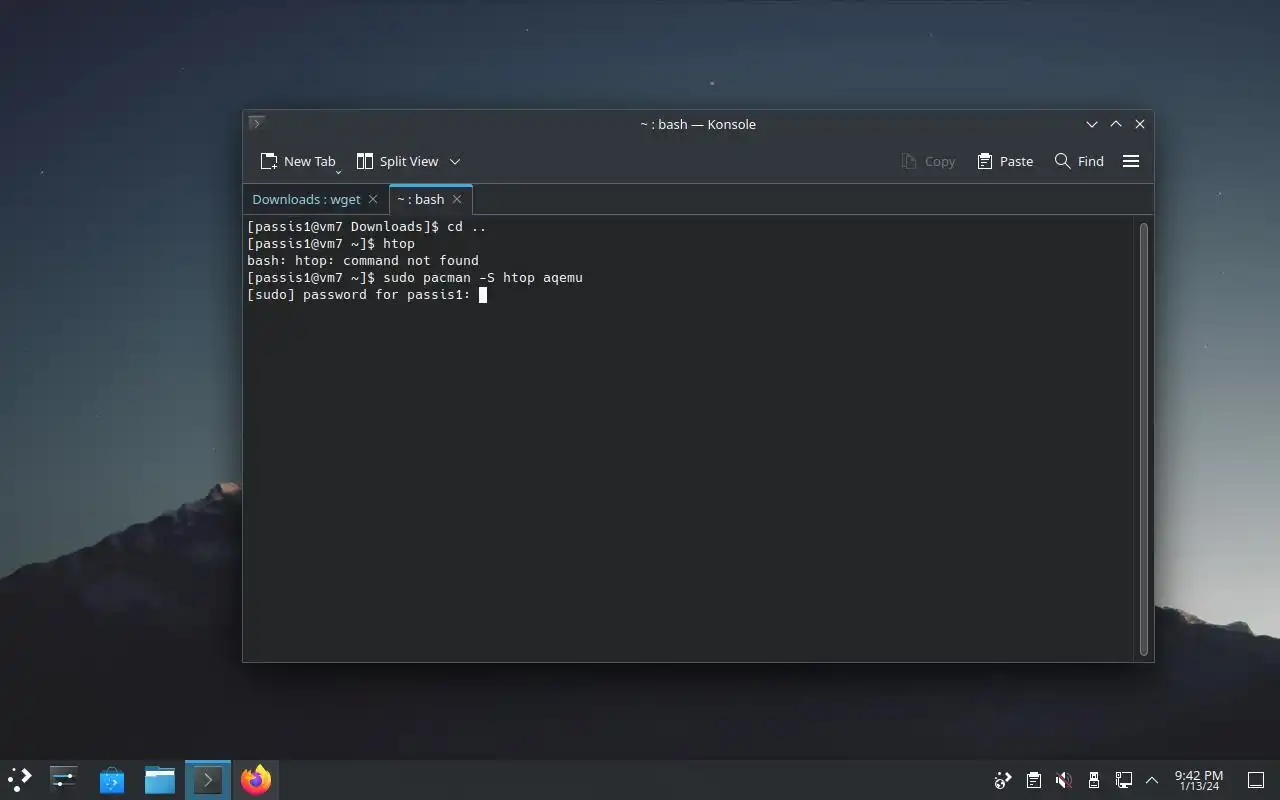Open System Settings from the taskbar

pyautogui.click(x=64, y=779)
